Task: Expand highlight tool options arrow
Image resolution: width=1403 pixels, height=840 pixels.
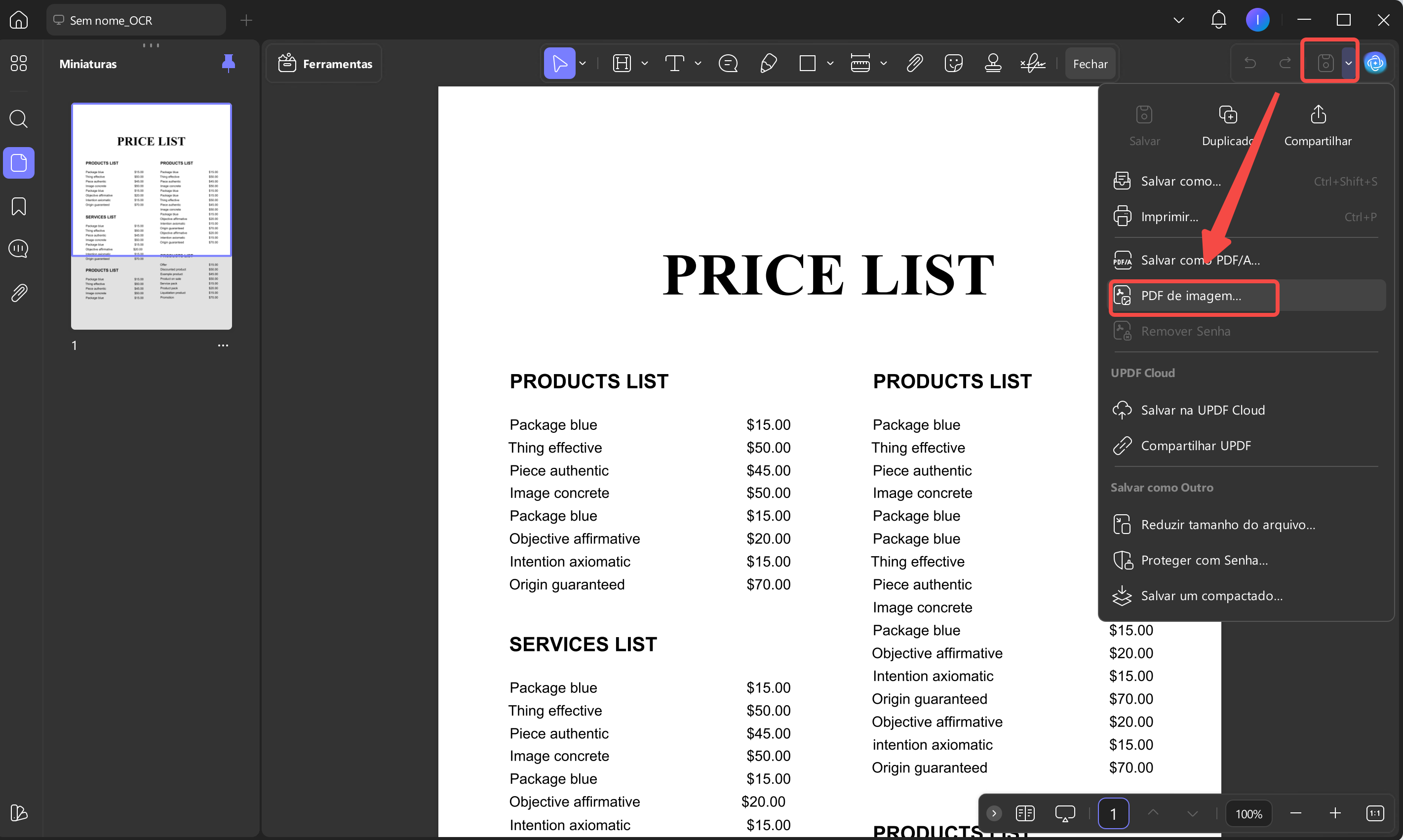Action: tap(644, 63)
